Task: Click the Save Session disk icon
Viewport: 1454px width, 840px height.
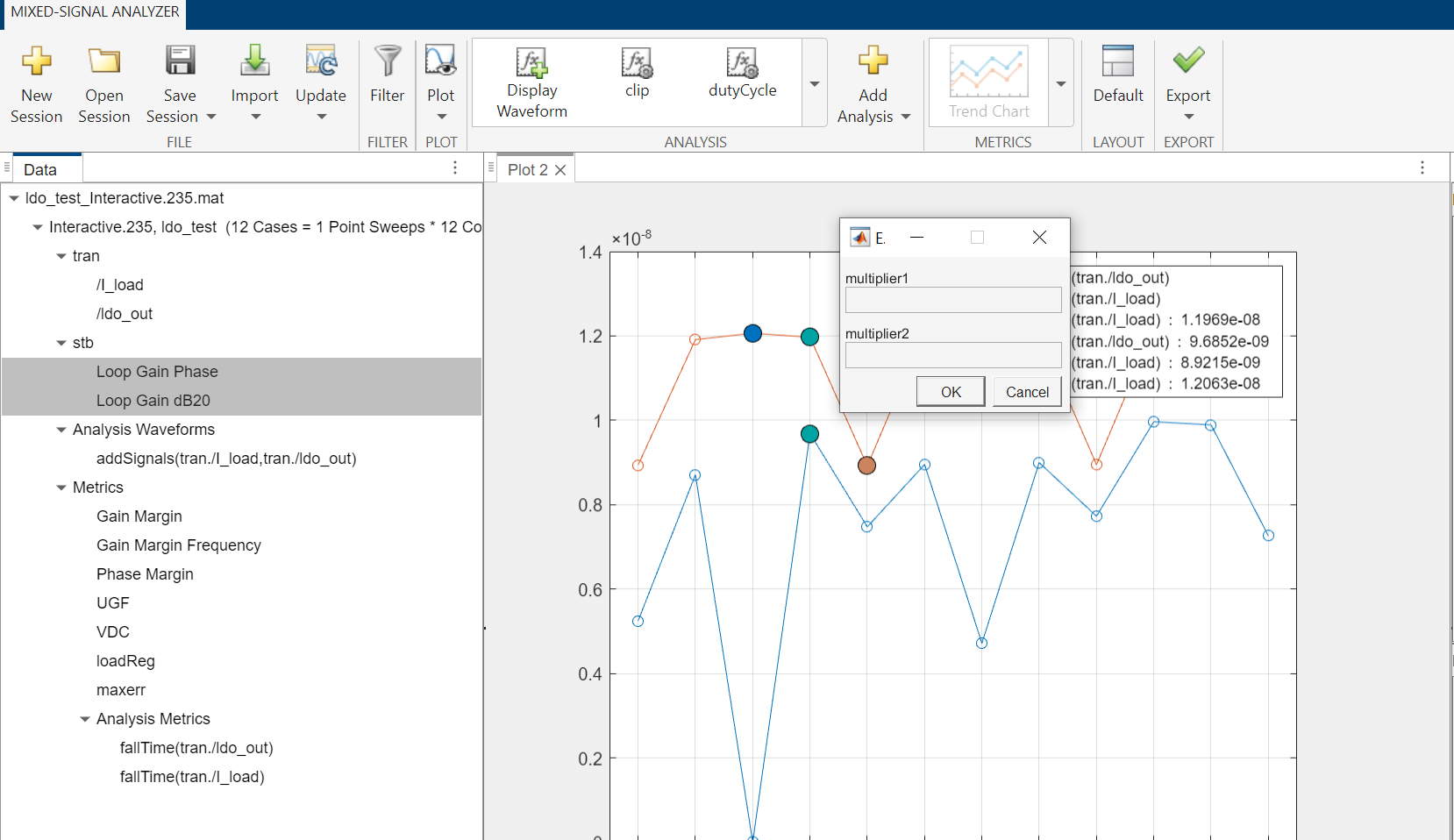Action: tap(180, 61)
